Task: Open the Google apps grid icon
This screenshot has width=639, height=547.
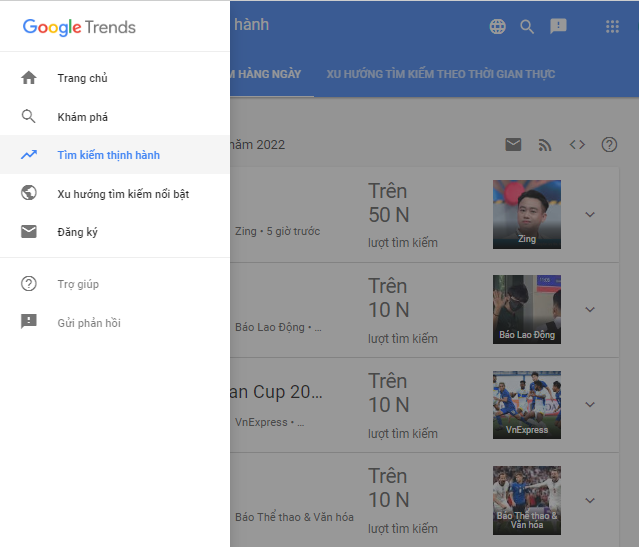Action: [613, 27]
